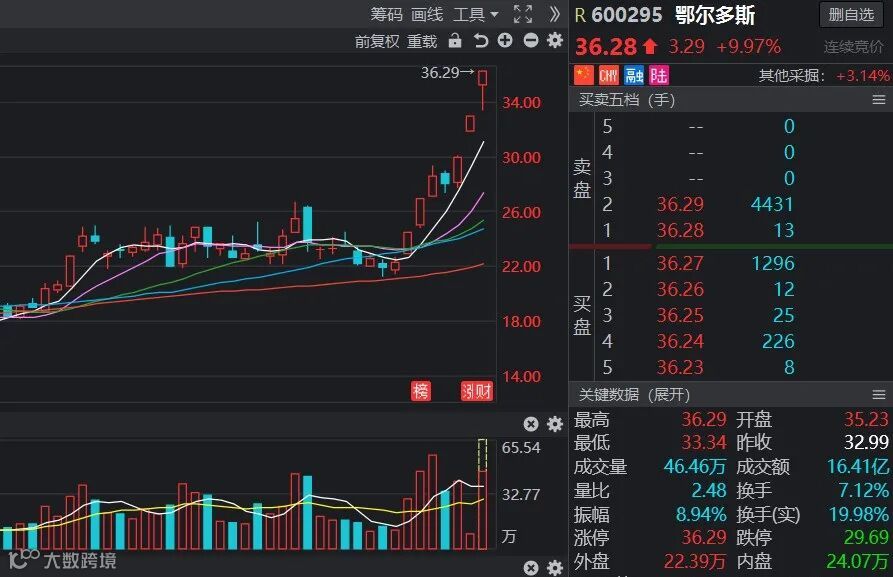Click buy level 5 price 36.23
Image resolution: width=893 pixels, height=577 pixels.
click(x=680, y=367)
